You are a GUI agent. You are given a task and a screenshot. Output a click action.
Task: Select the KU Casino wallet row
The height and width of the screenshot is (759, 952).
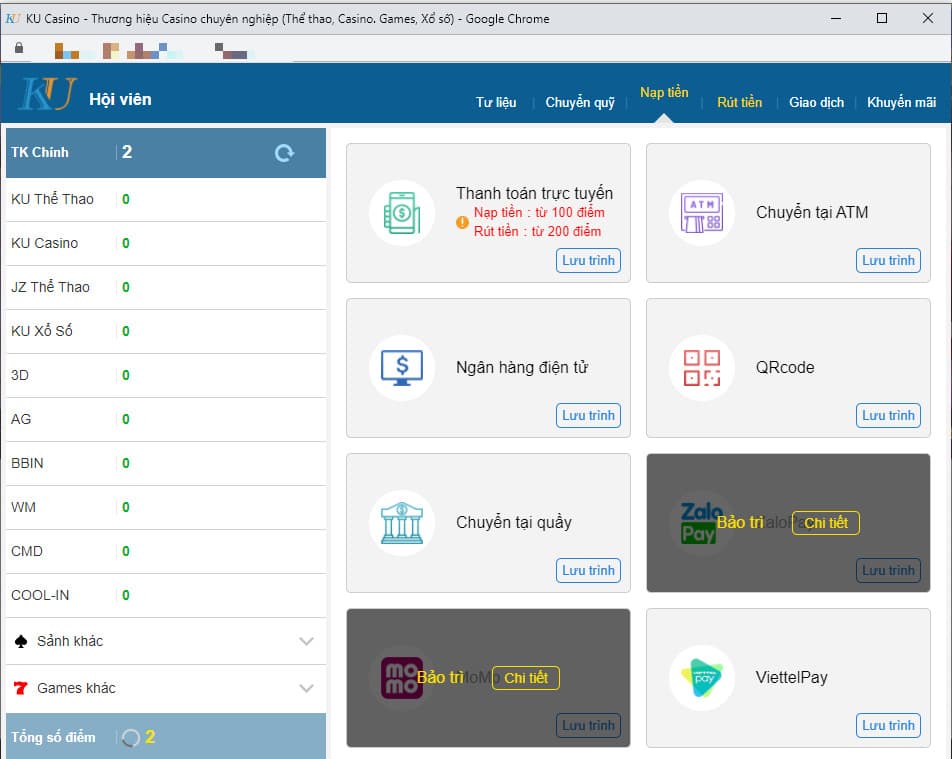165,243
